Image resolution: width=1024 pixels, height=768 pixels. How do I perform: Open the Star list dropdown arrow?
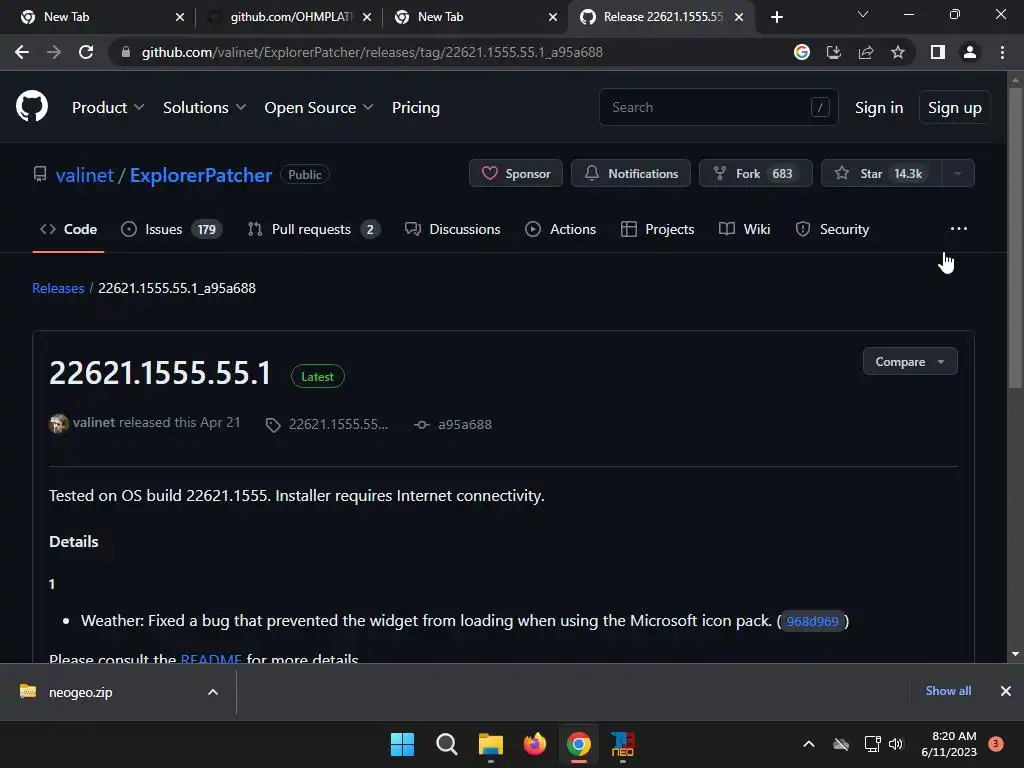click(957, 174)
